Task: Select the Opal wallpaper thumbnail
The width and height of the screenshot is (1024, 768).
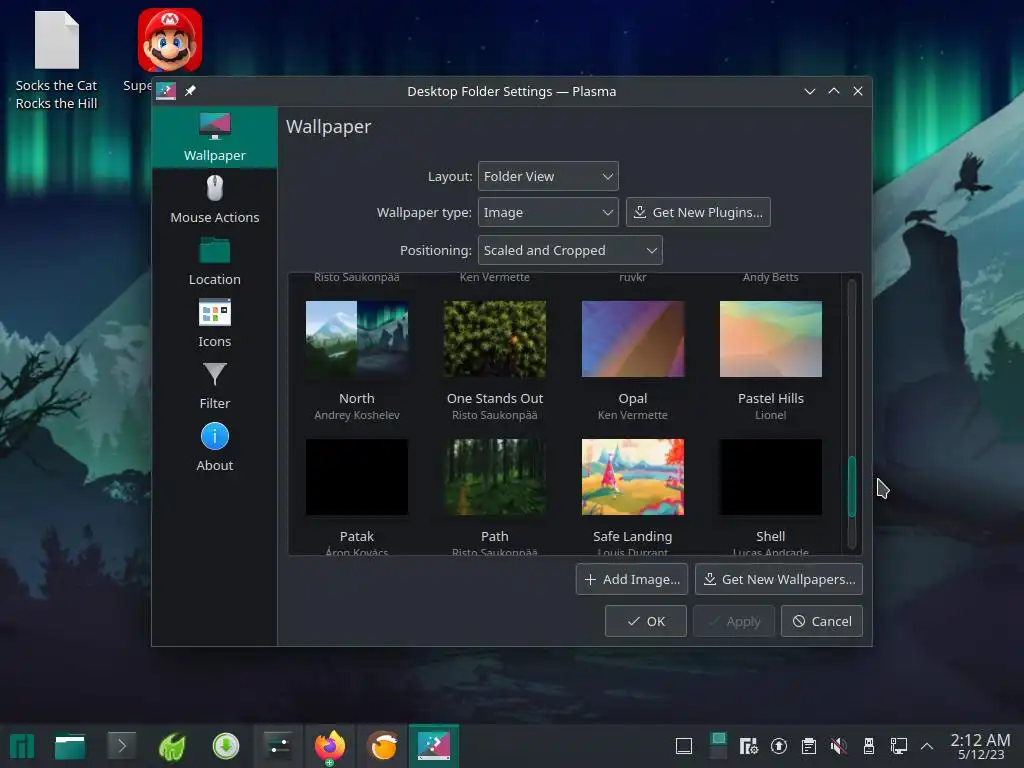Action: (633, 339)
